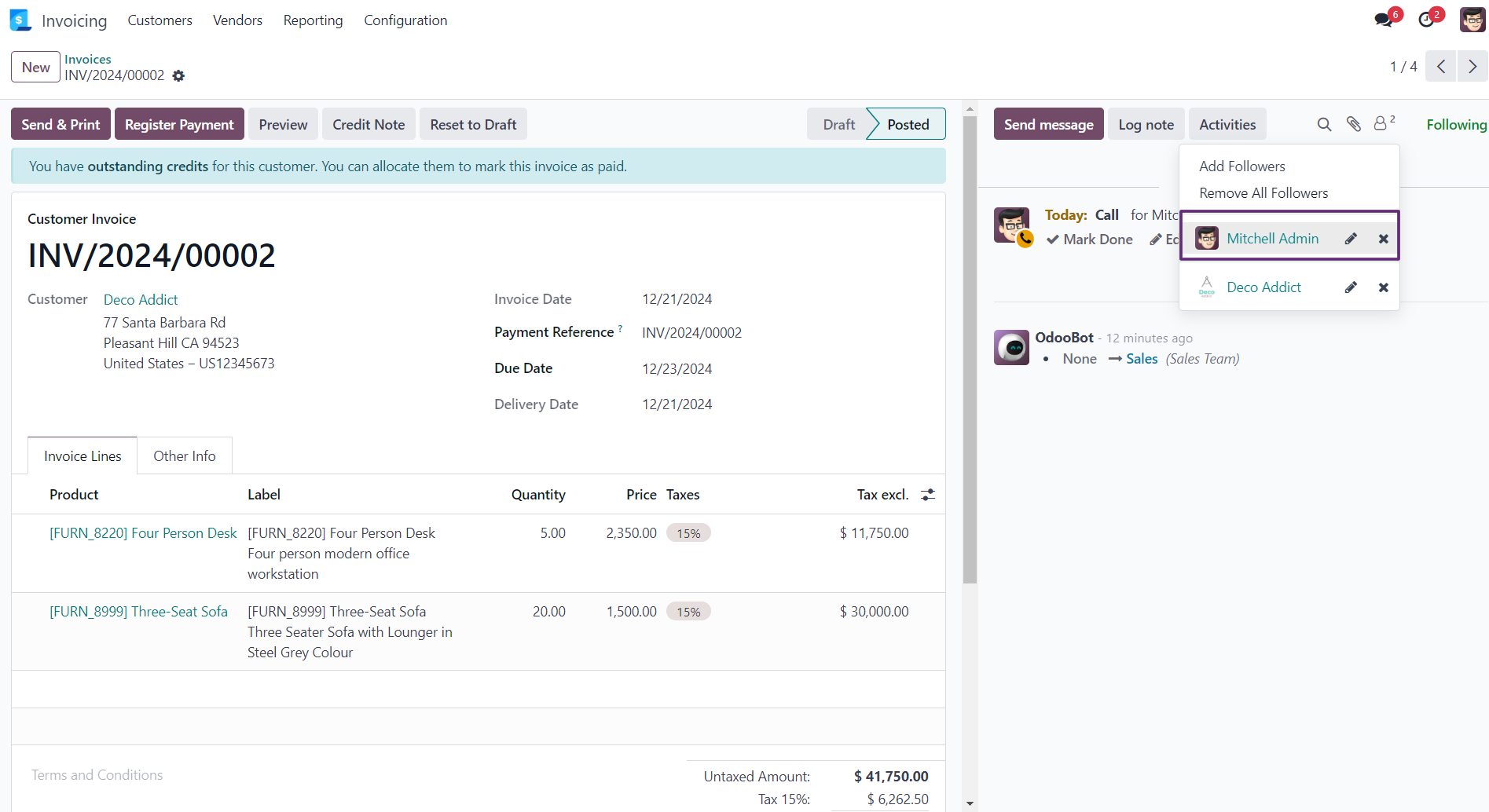
Task: Open the Three-Seat Sofa product link
Action: (x=138, y=612)
